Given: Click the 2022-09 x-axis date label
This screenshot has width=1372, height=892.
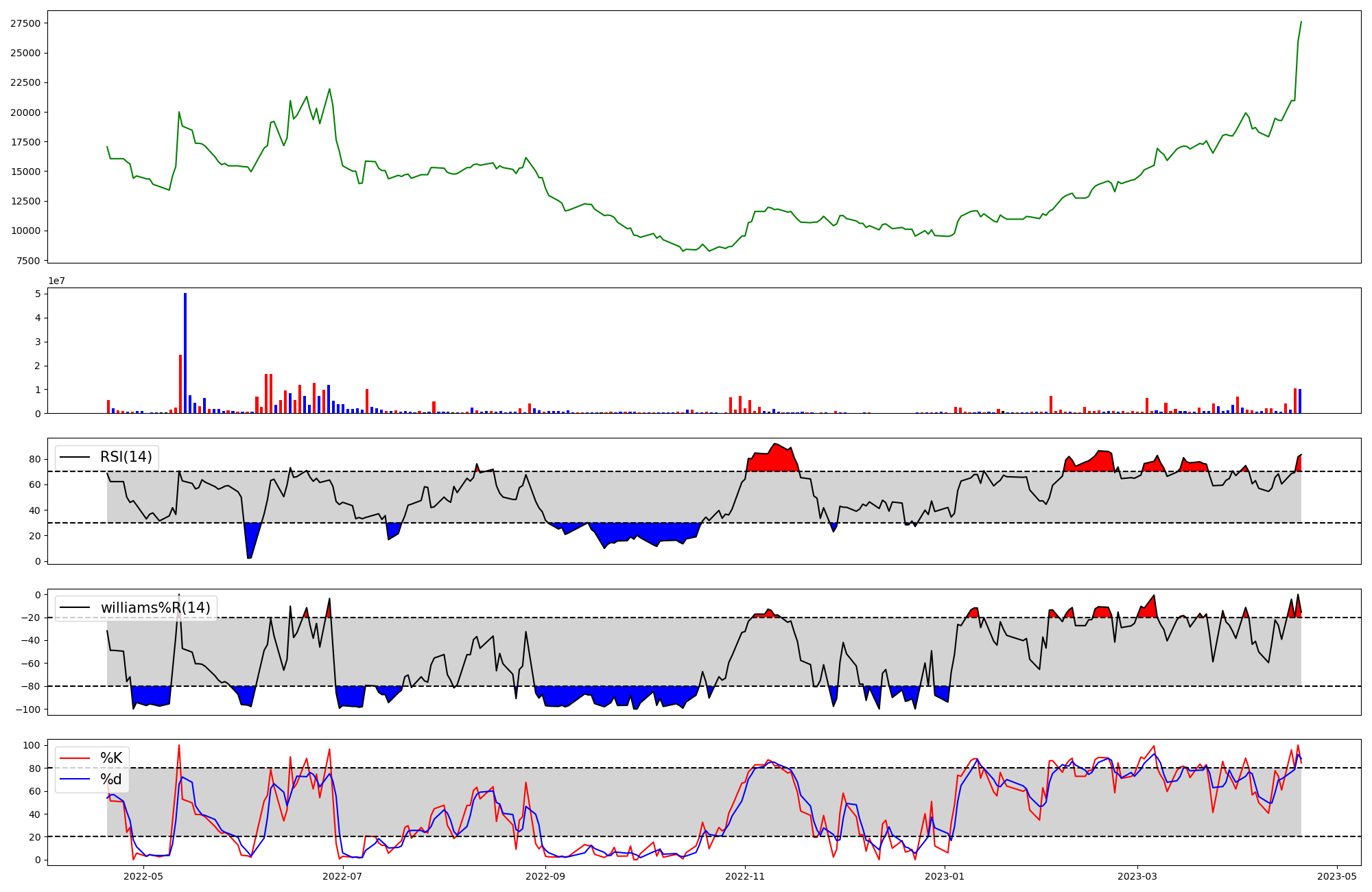Looking at the screenshot, I should pos(545,876).
